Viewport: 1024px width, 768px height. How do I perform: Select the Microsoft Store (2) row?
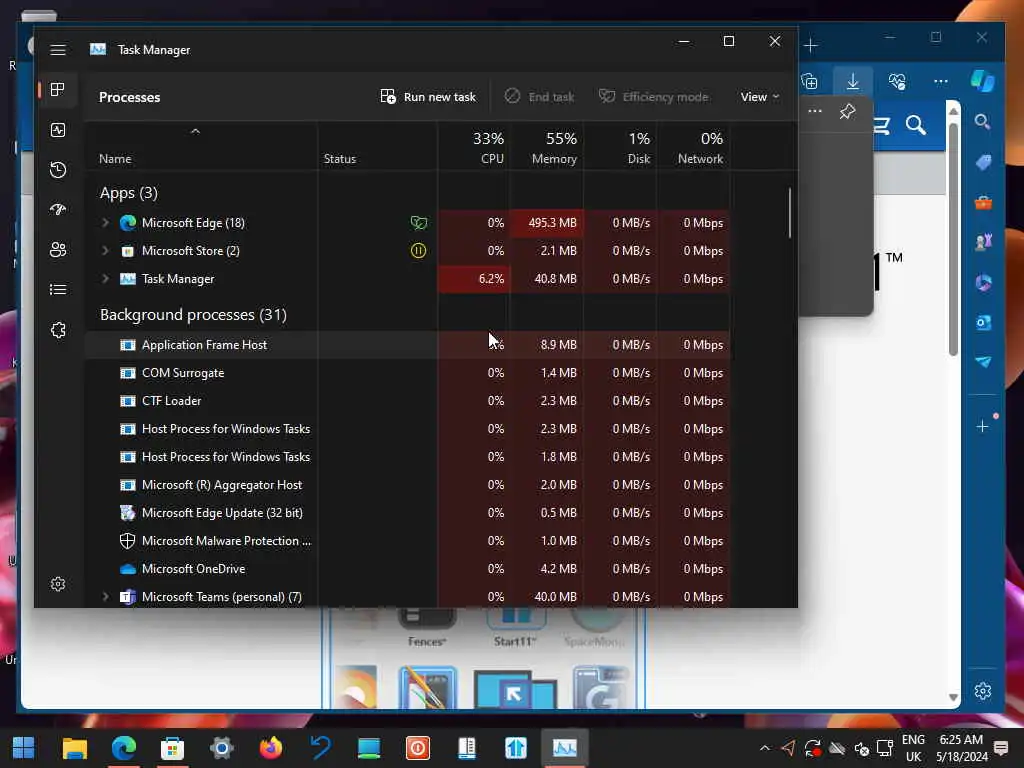pos(408,251)
